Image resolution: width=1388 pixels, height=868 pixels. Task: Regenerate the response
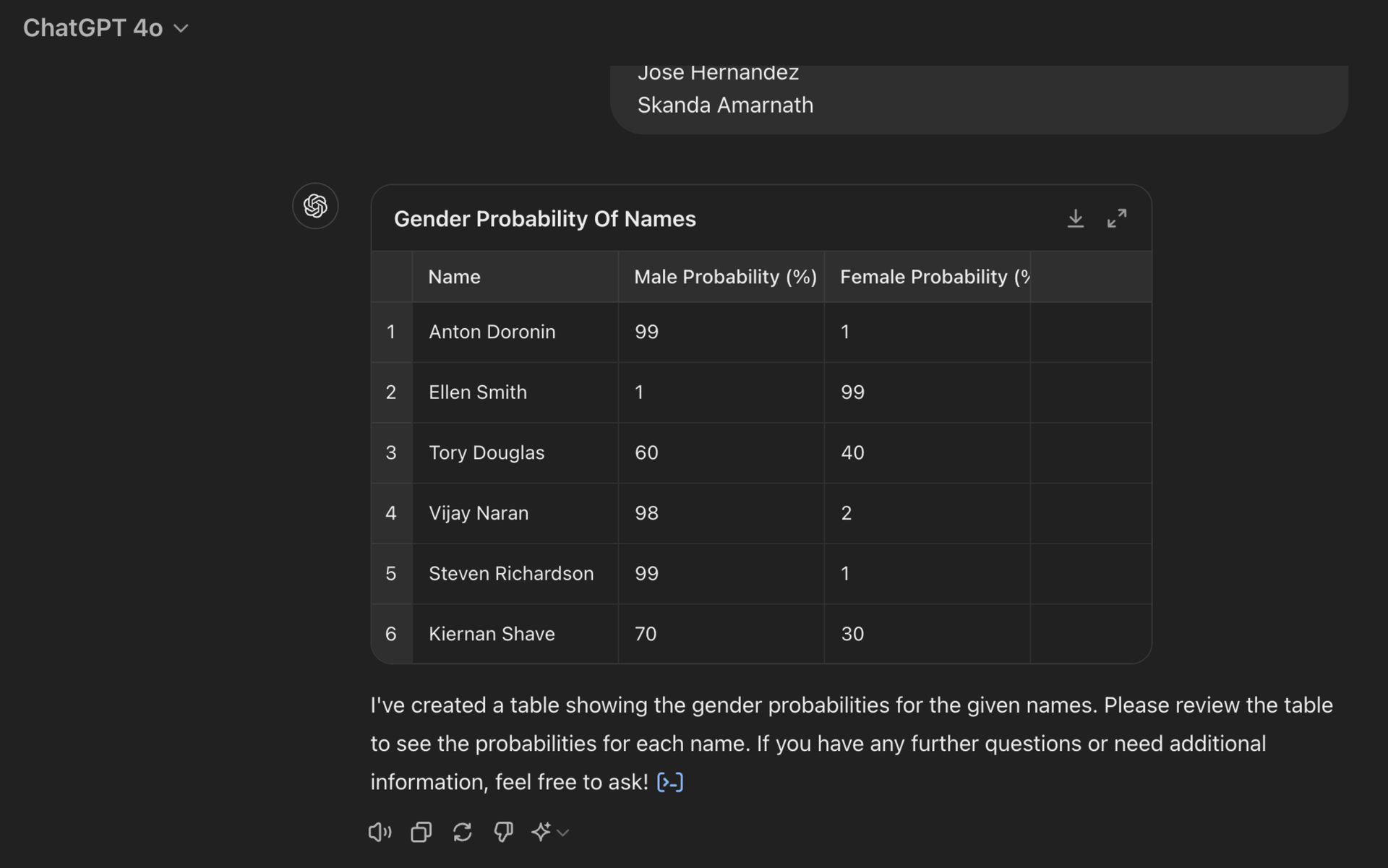tap(462, 832)
